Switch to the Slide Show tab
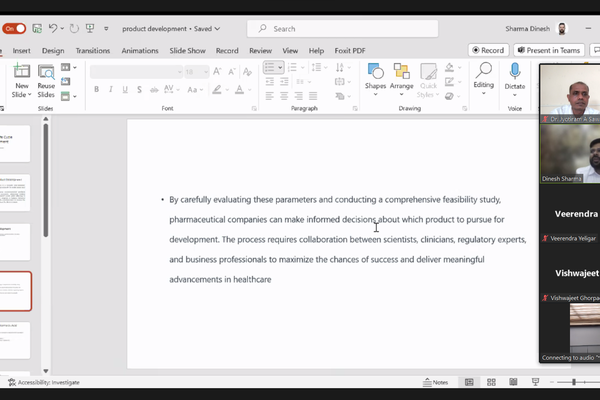Screen dimensions: 600x400 coord(187,50)
